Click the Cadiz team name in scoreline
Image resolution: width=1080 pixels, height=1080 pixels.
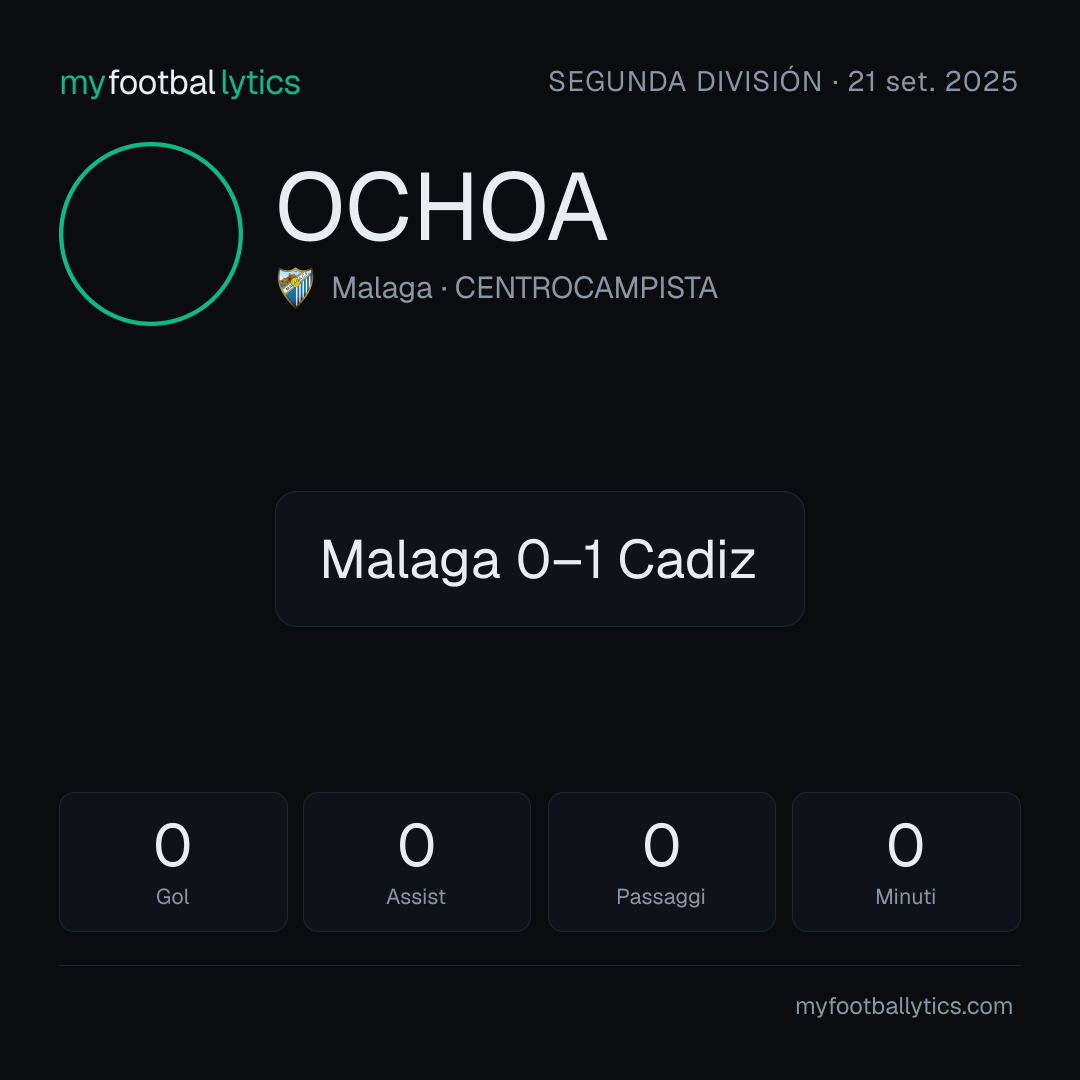687,559
